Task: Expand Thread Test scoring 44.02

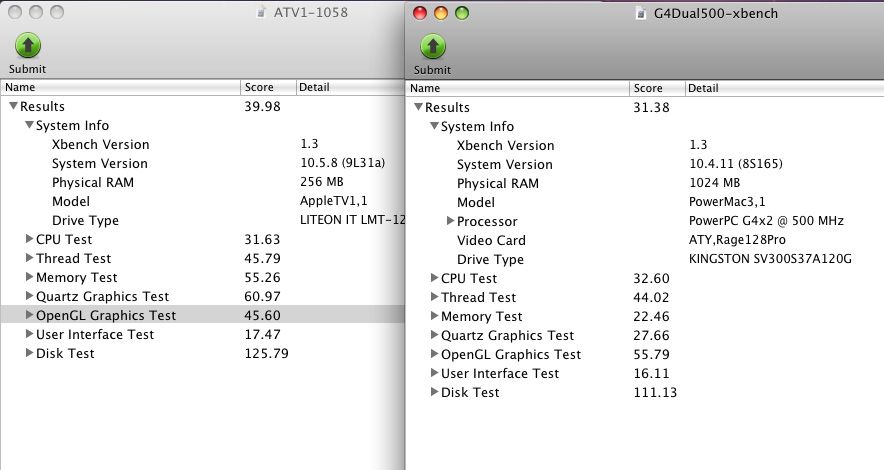Action: [434, 297]
